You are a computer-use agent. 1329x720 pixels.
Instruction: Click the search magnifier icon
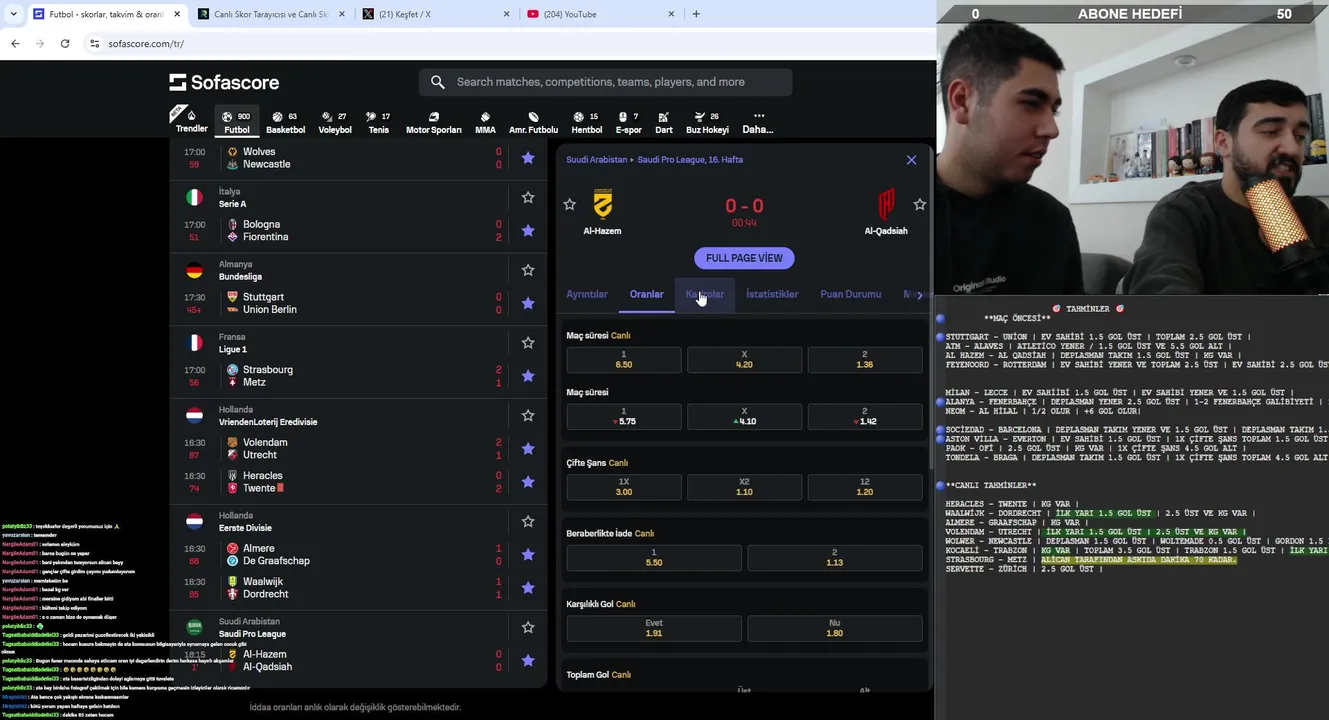(438, 82)
